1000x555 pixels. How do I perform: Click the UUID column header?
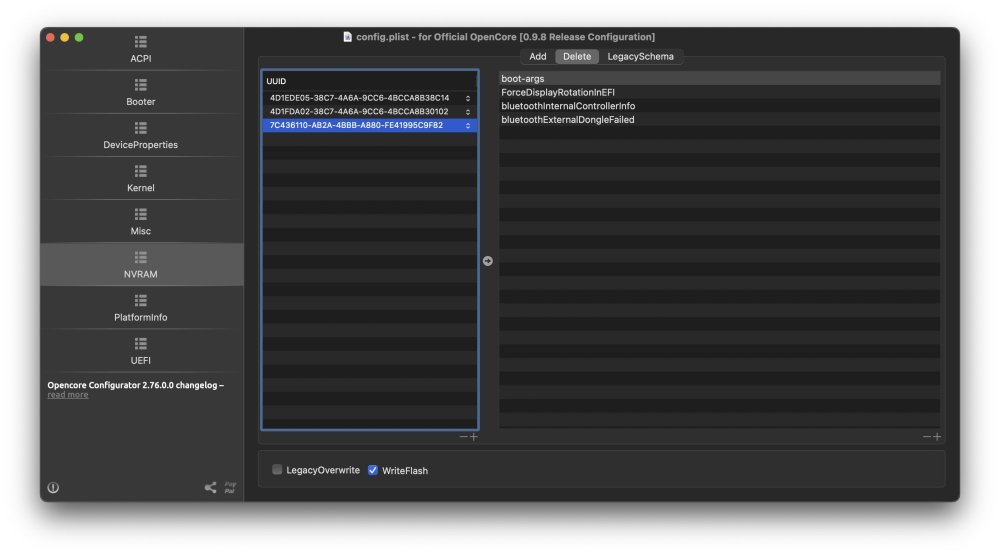click(x=370, y=81)
